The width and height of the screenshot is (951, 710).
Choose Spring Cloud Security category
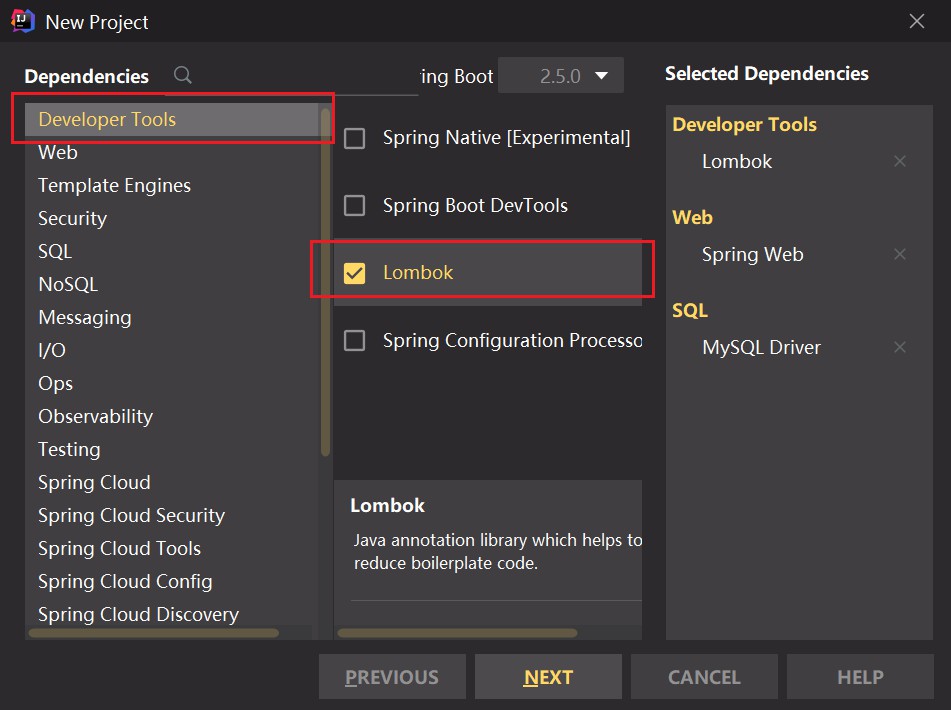pos(172,515)
